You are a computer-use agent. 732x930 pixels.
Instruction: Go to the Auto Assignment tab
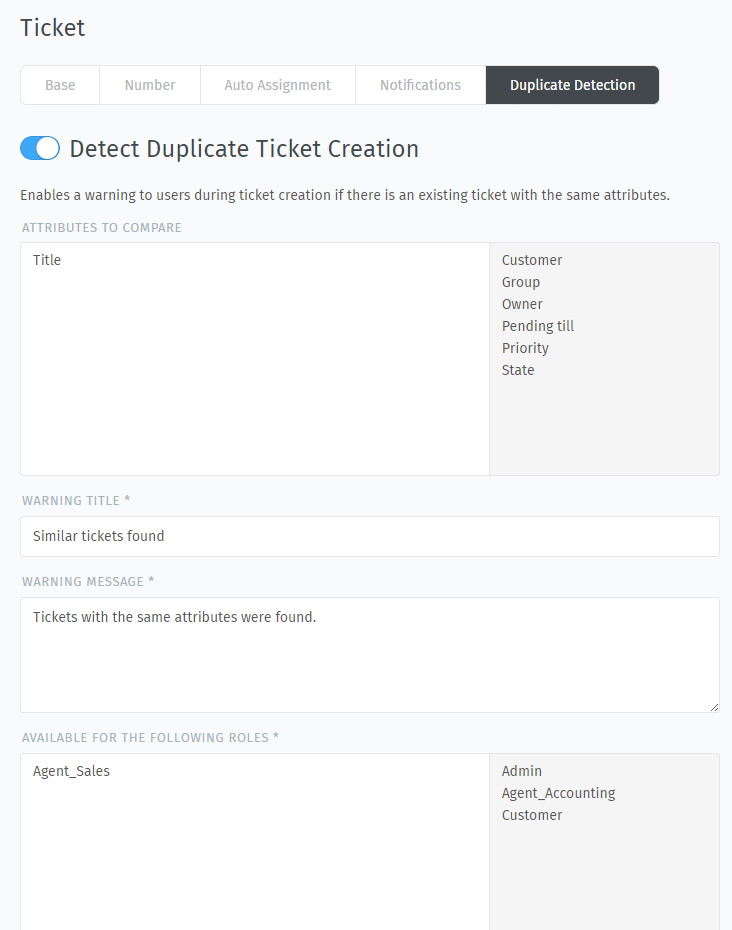pyautogui.click(x=277, y=85)
